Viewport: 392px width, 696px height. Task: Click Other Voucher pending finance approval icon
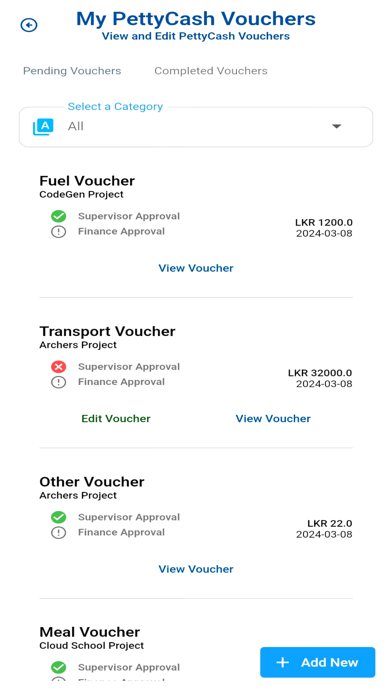tap(59, 533)
